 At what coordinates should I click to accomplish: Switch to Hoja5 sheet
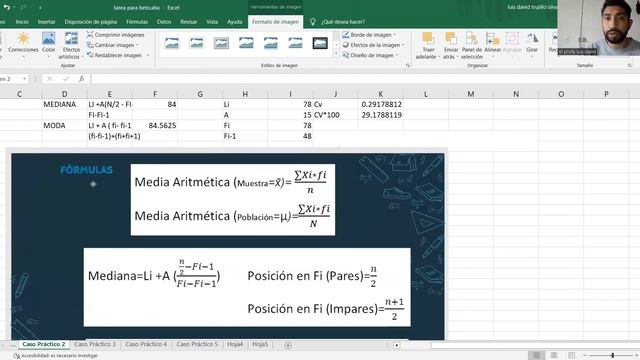click(260, 344)
